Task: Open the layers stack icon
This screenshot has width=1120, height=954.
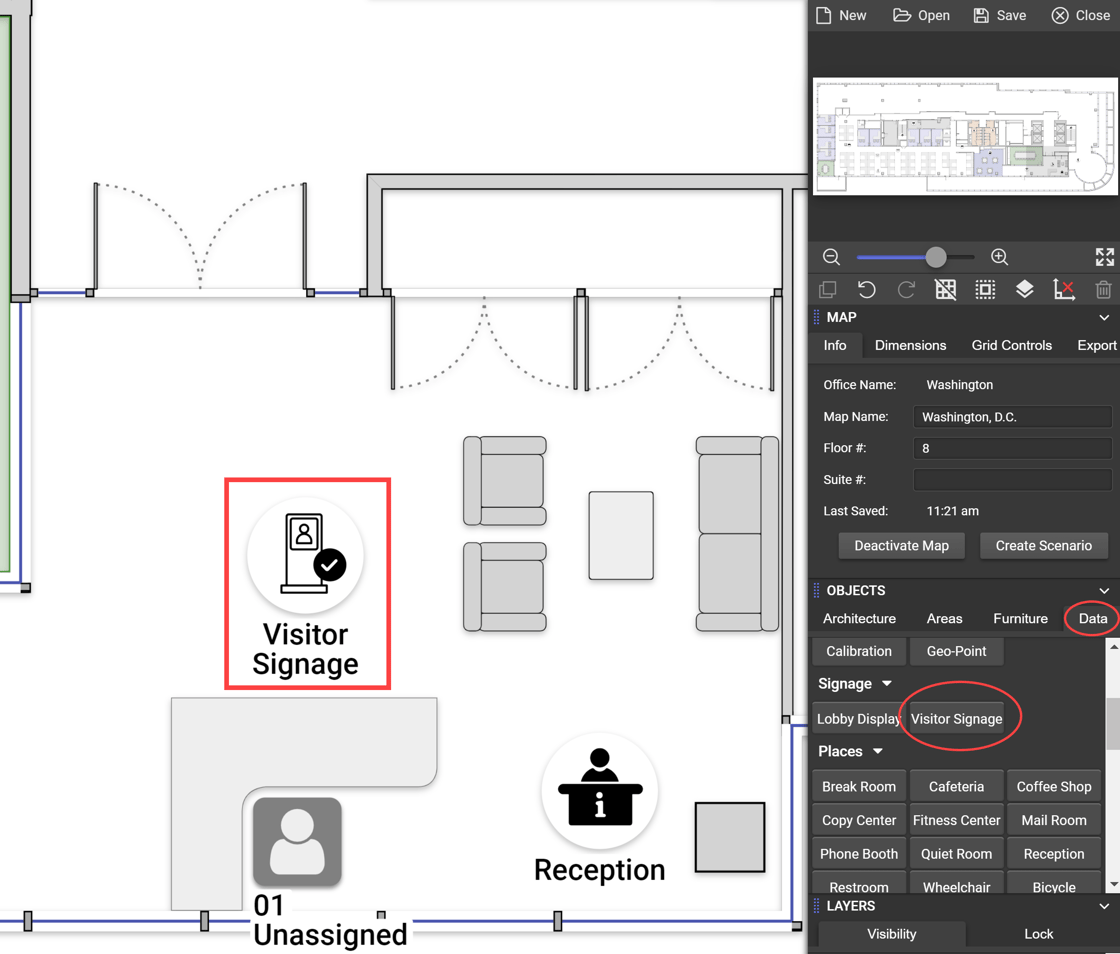Action: point(1024,290)
